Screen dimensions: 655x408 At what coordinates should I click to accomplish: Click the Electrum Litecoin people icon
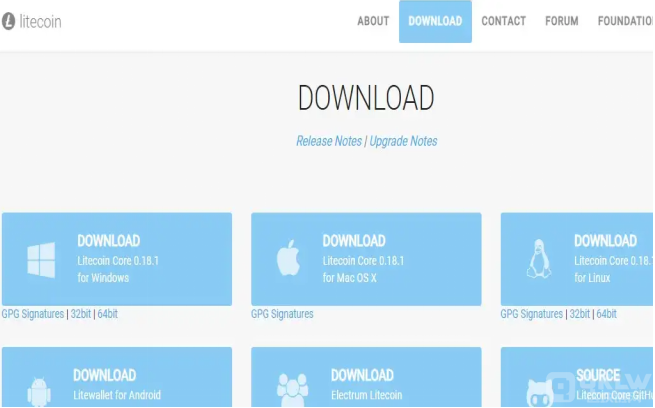click(x=292, y=390)
